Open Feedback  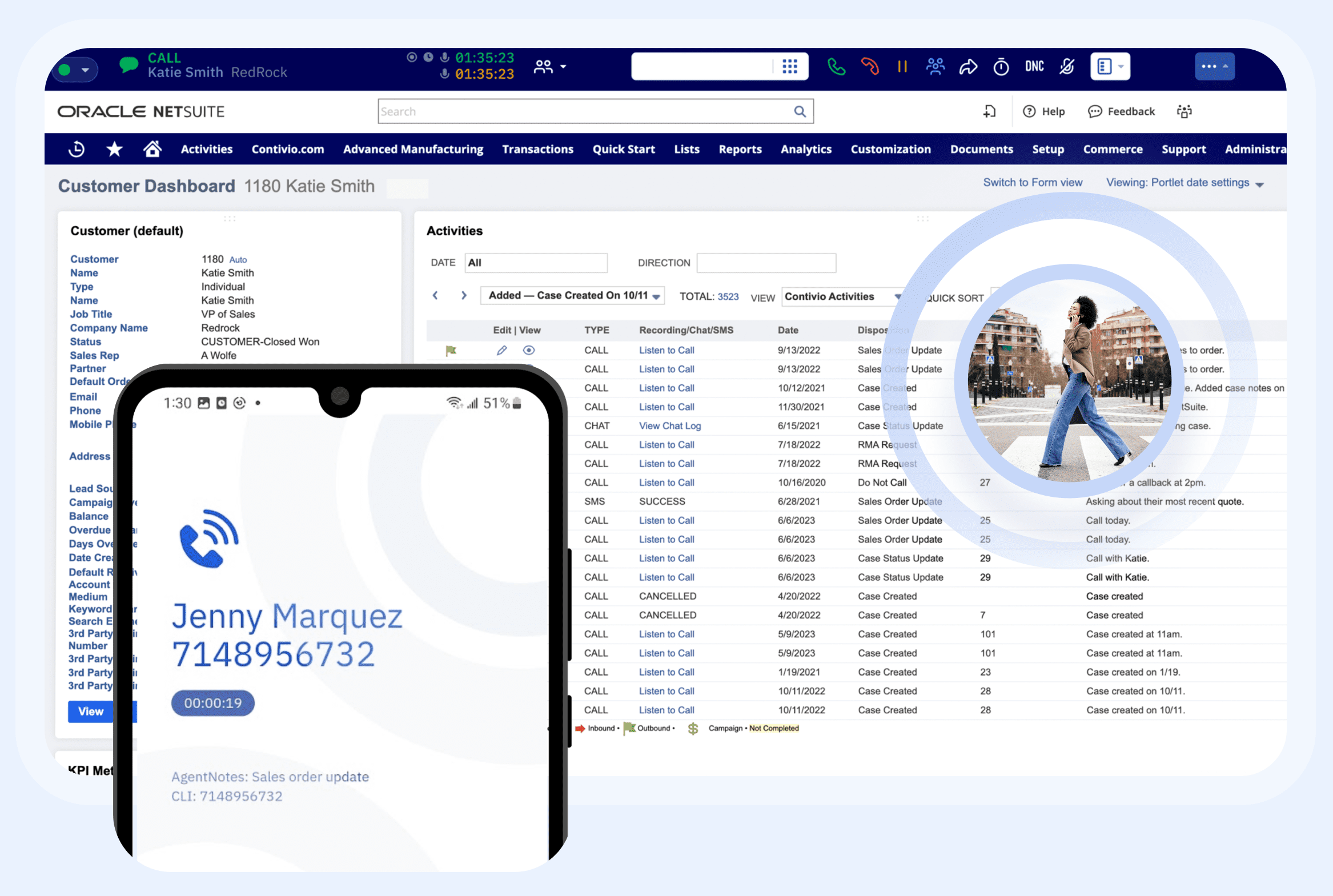click(x=1121, y=111)
